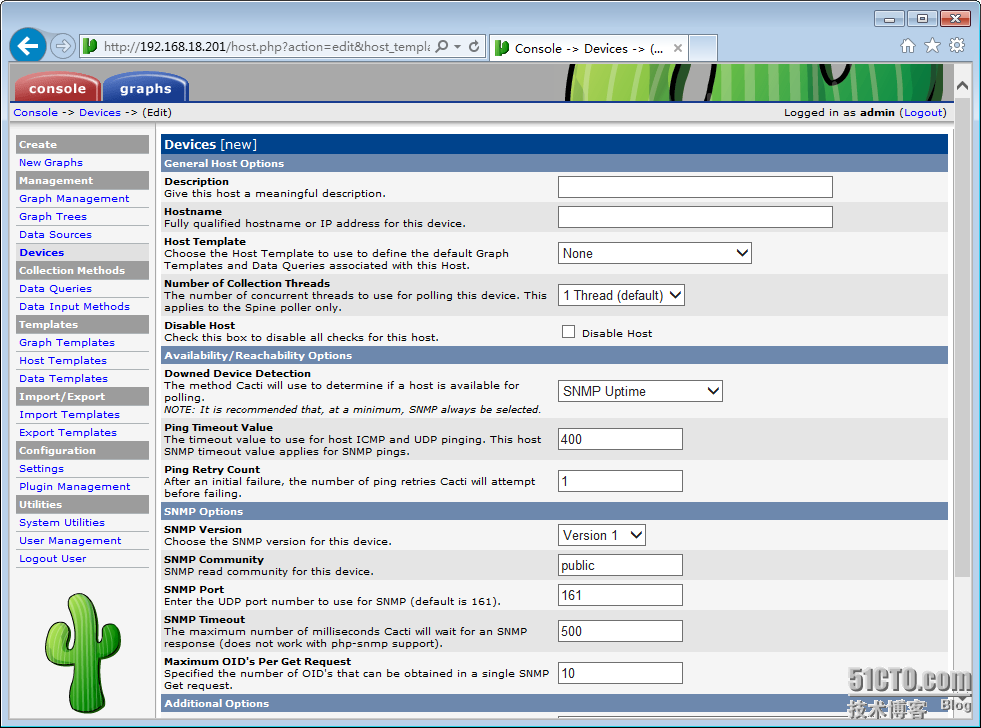Viewport: 981px width, 728px height.
Task: Open Data Queries in sidebar
Action: click(x=55, y=289)
